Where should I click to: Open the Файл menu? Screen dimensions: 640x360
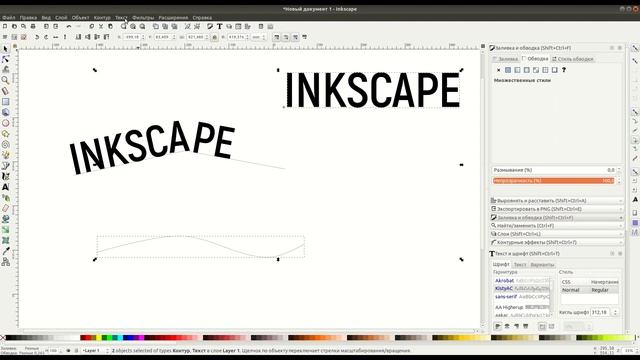9,18
